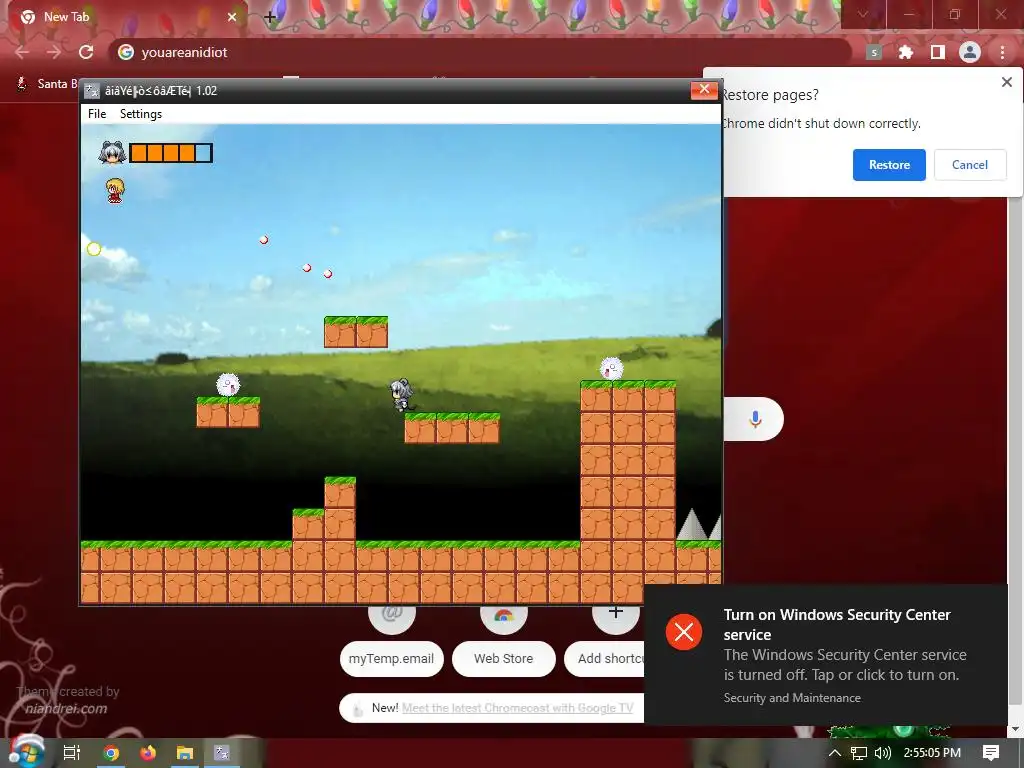Click the Add shortcut tile
This screenshot has width=1024, height=768.
click(605, 658)
